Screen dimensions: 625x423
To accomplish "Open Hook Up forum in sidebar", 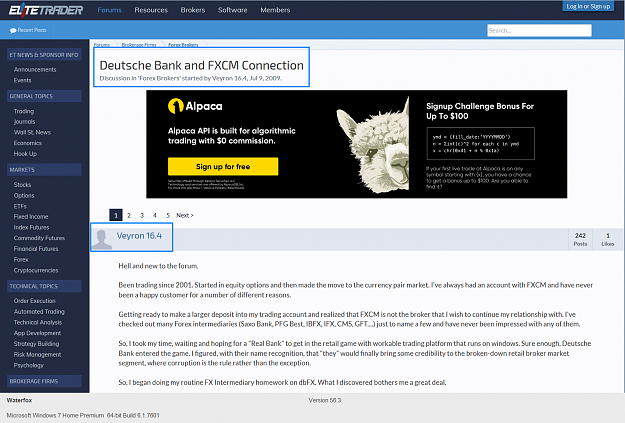I will pyautogui.click(x=25, y=153).
